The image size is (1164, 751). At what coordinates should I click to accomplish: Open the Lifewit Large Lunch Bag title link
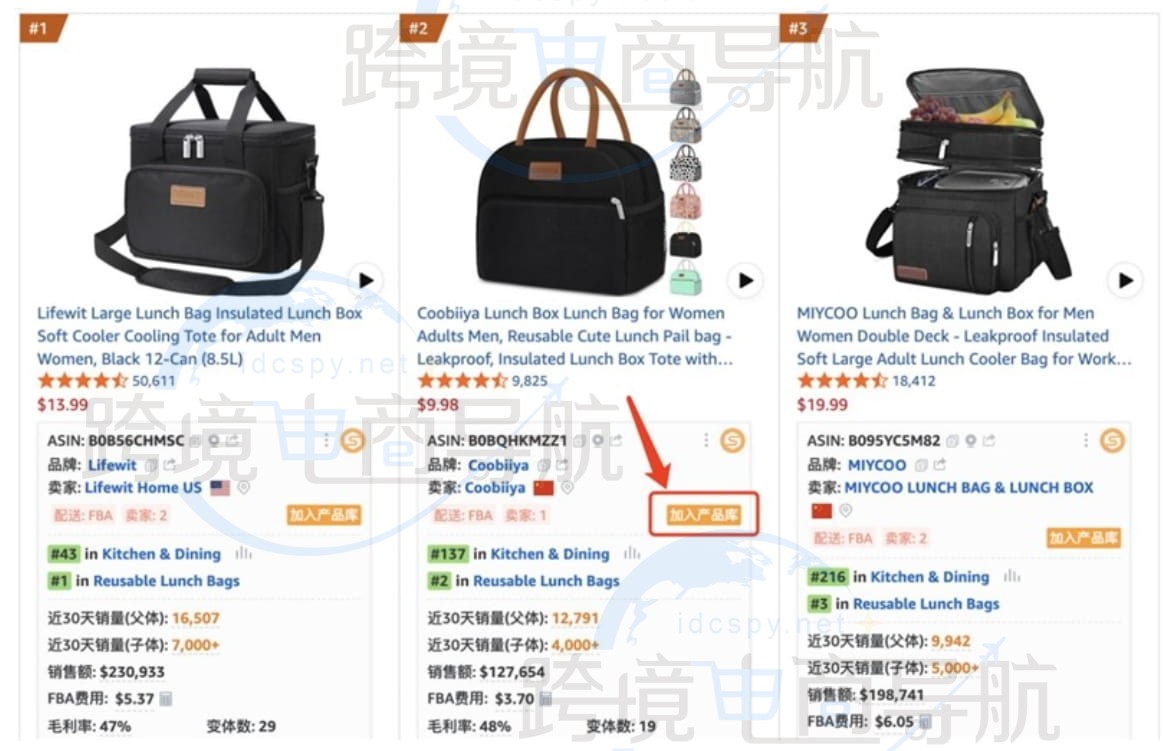coord(200,336)
